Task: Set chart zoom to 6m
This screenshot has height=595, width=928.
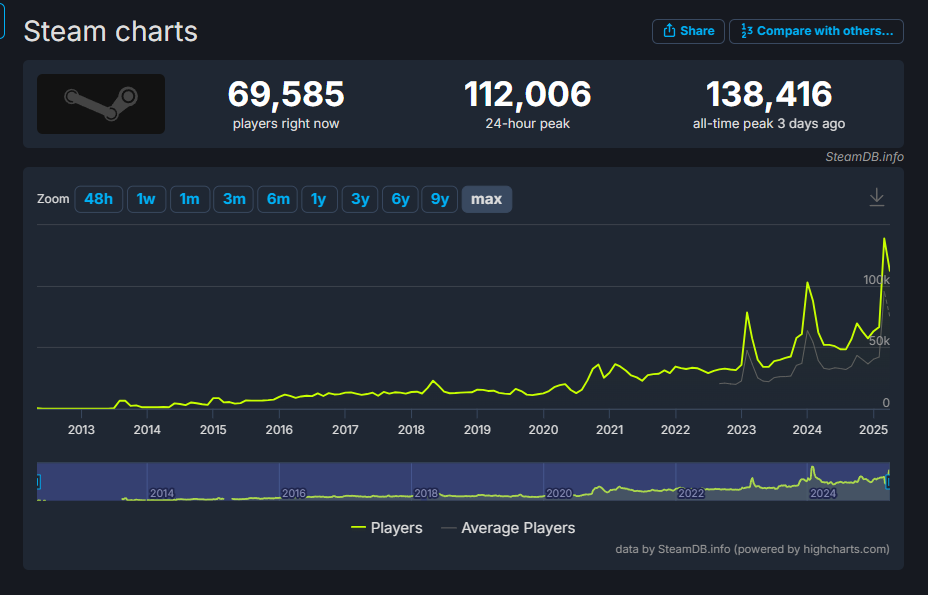Action: pyautogui.click(x=278, y=199)
